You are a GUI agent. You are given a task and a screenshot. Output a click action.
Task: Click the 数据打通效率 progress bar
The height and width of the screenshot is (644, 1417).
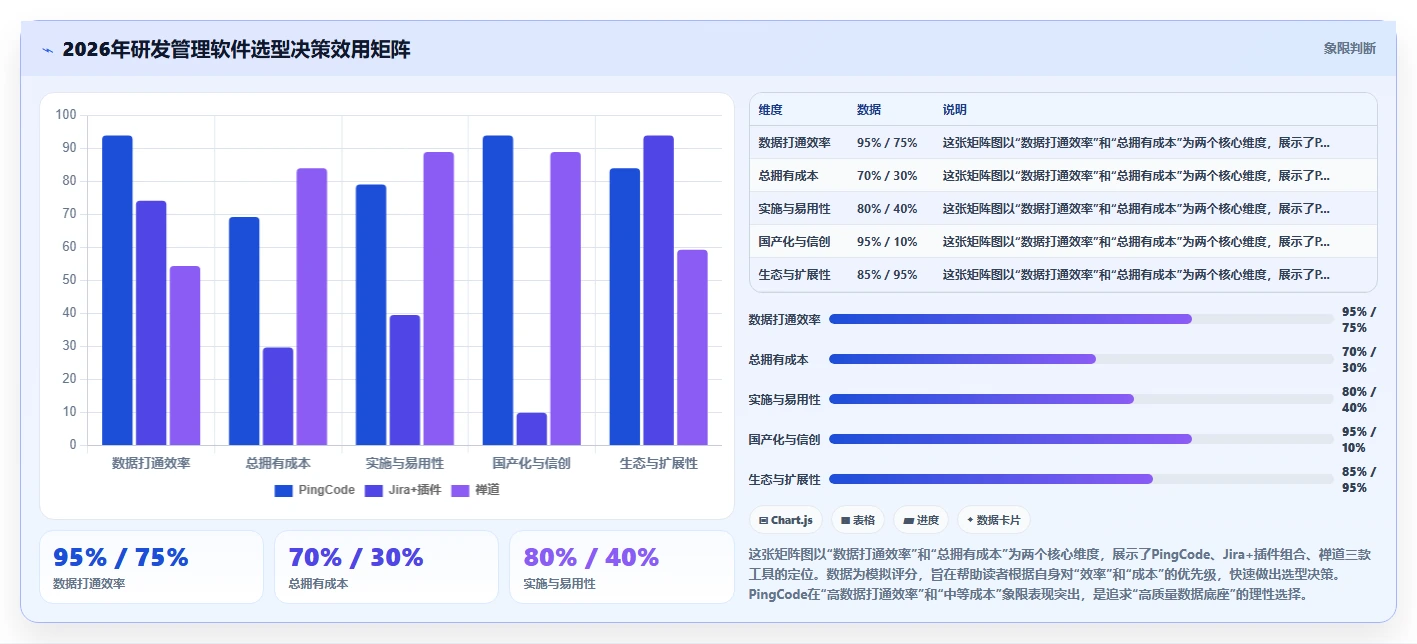1082,319
